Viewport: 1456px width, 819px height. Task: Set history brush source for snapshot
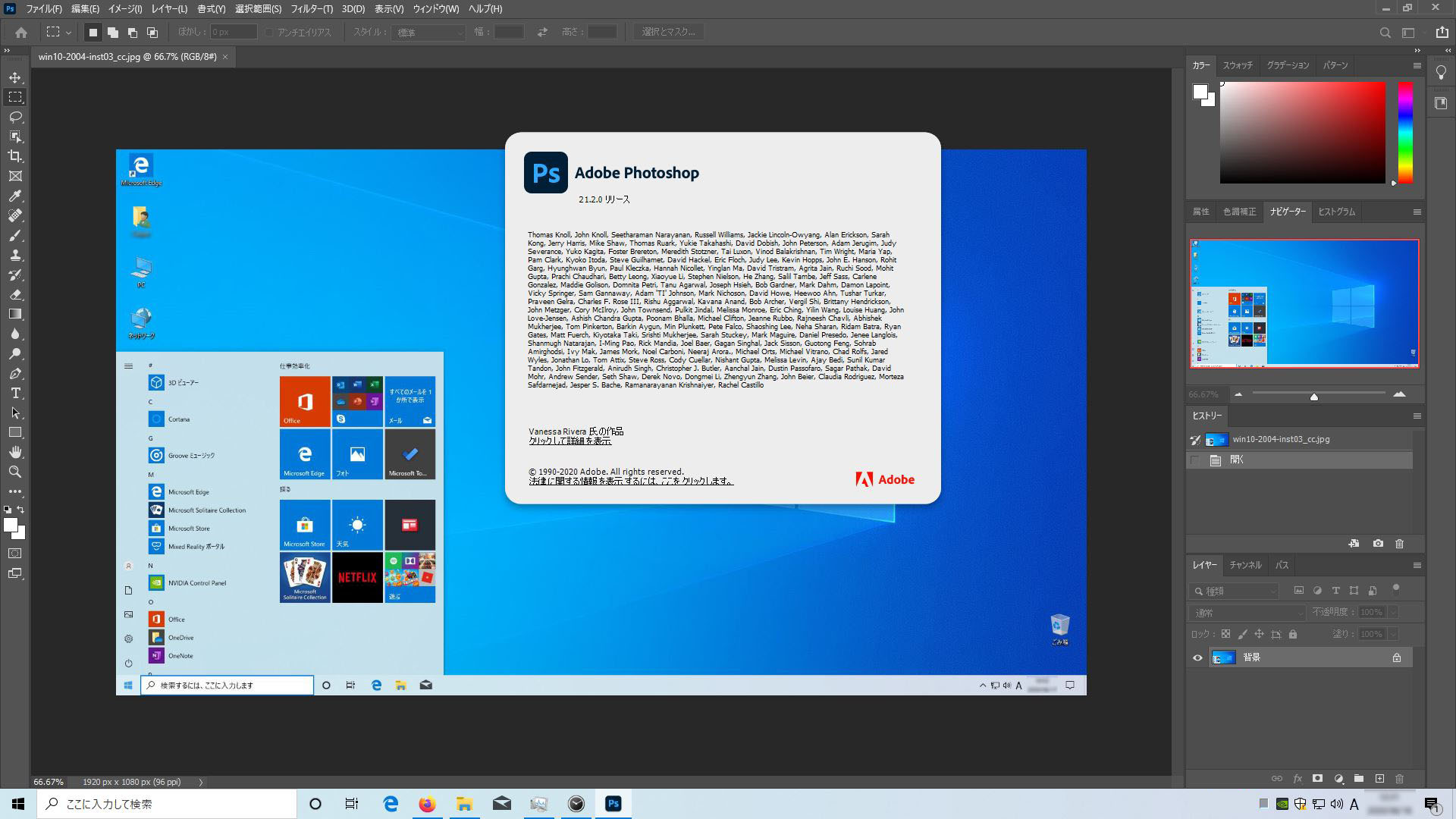1195,440
